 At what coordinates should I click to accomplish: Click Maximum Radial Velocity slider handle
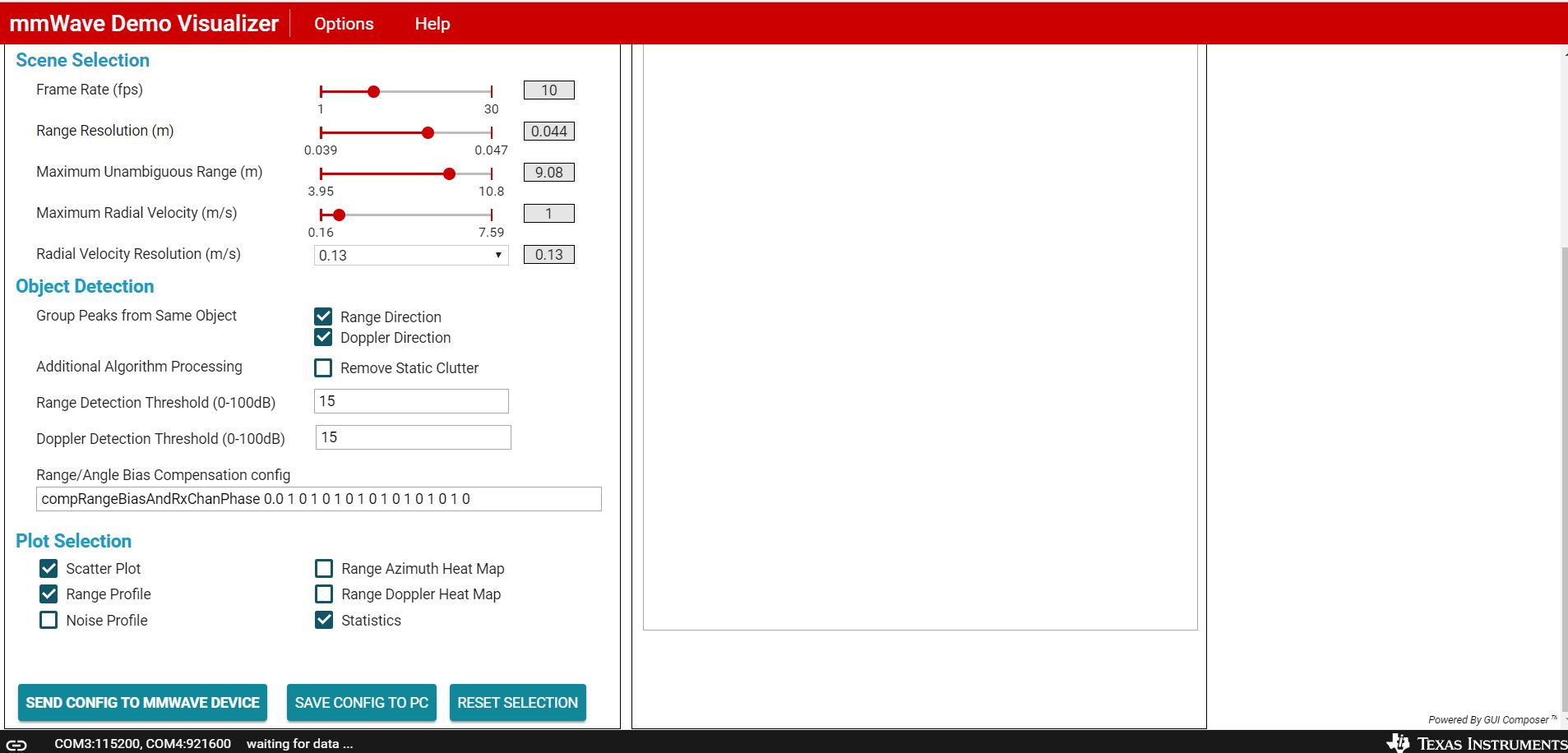tap(339, 215)
